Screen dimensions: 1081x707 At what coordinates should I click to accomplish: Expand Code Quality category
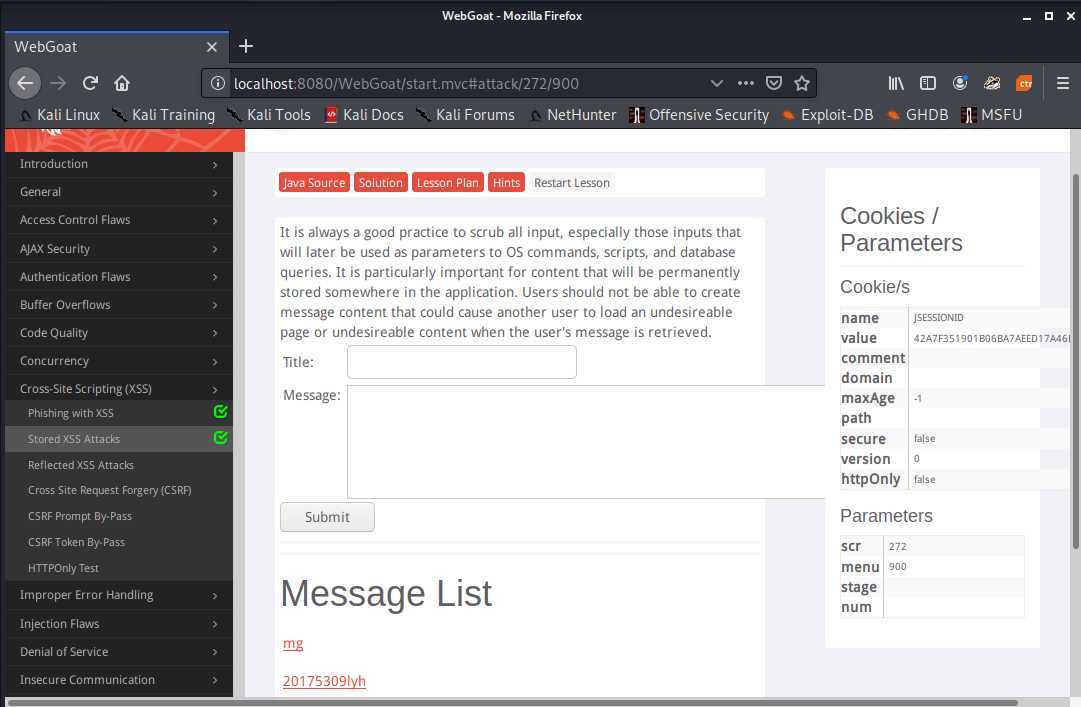119,333
